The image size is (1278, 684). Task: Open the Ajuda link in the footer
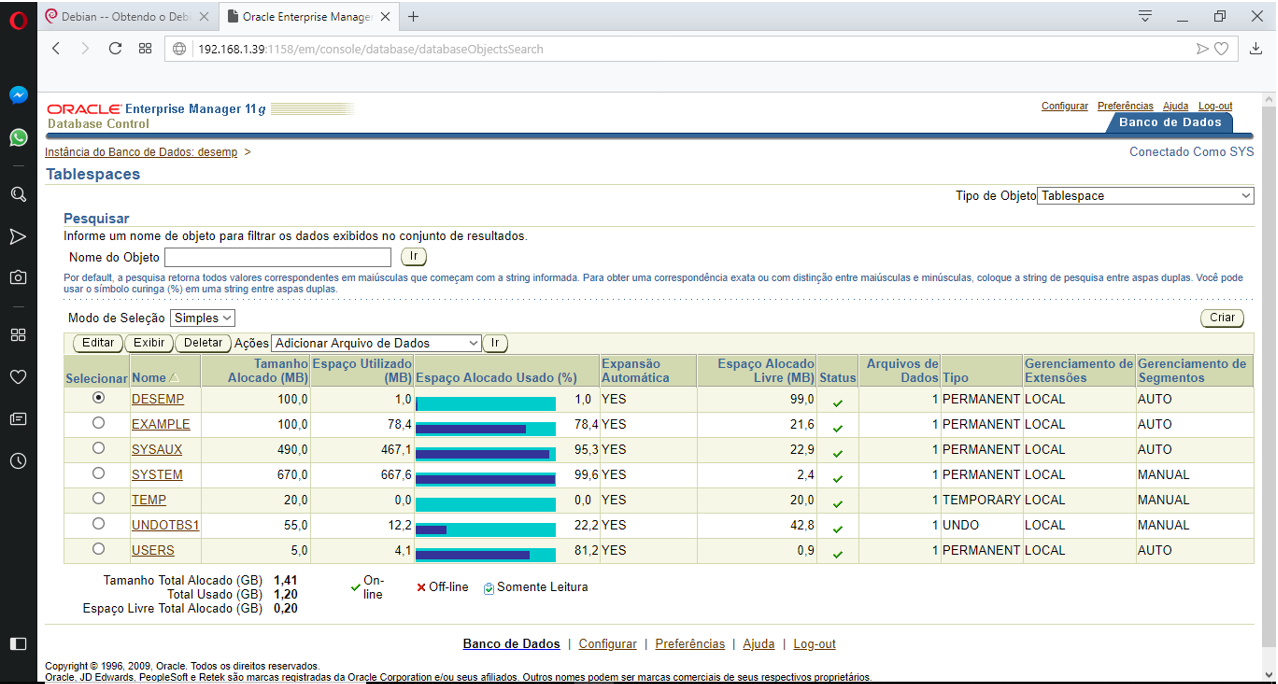pos(759,644)
